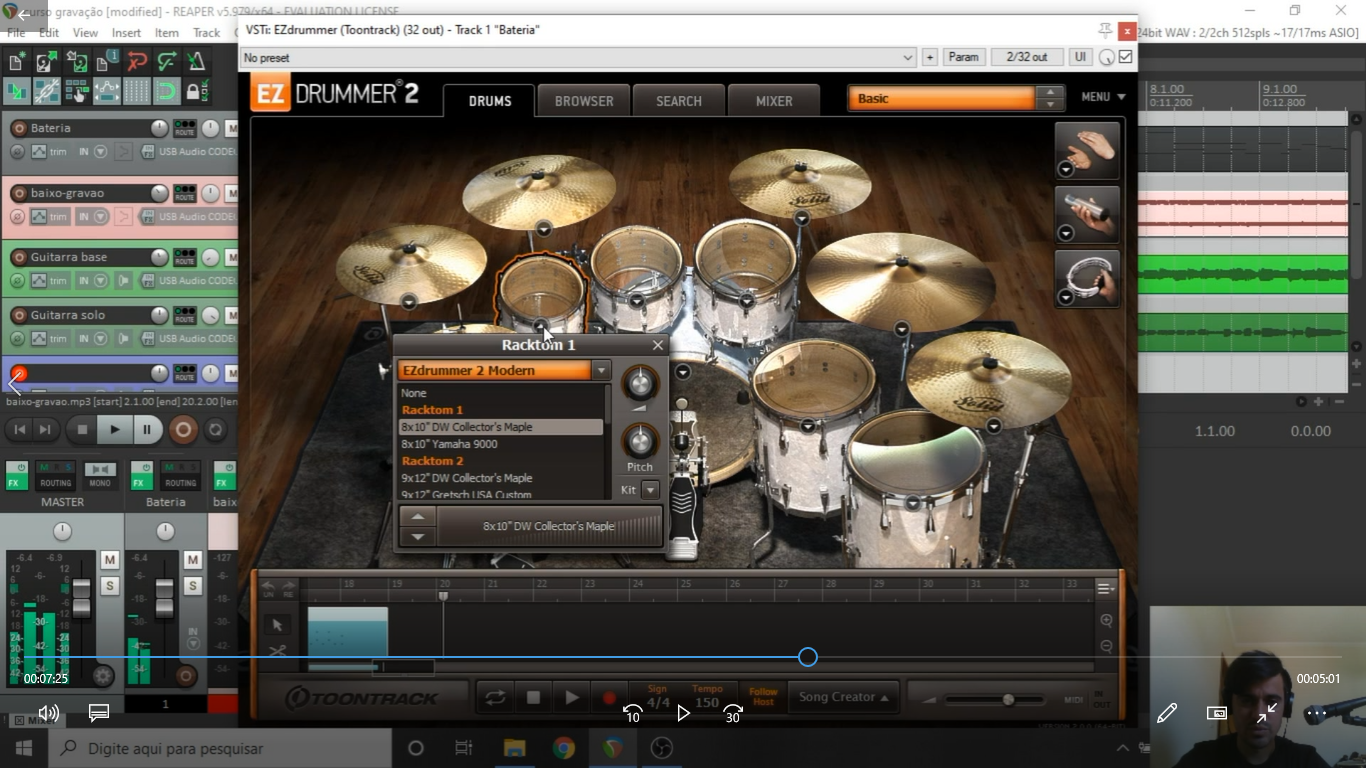
Task: Toggle the snap magnet icon in REAPER toolbar
Action: pos(166,91)
